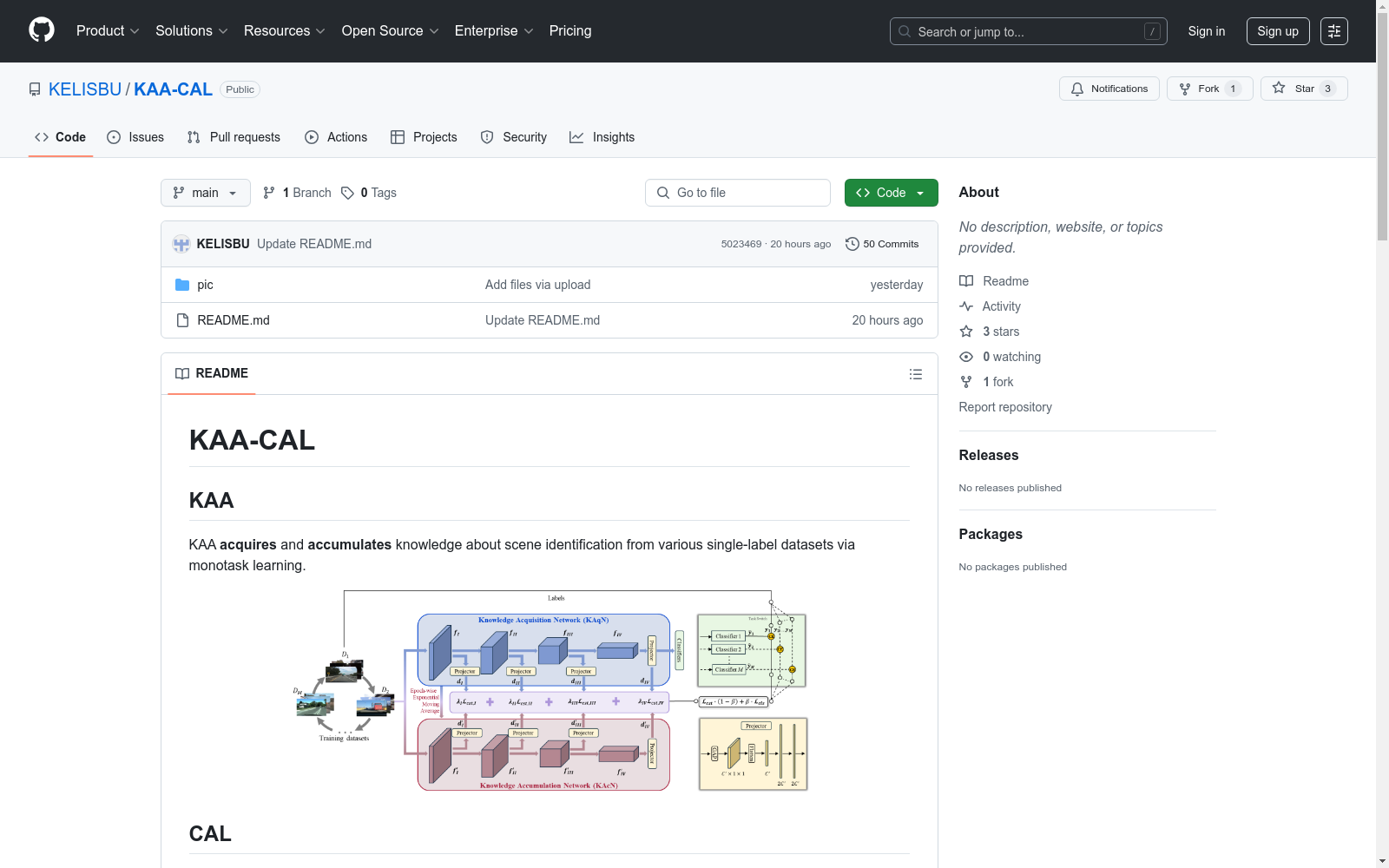Switch to the Pull requests tab
The width and height of the screenshot is (1389, 868).
coord(234,137)
